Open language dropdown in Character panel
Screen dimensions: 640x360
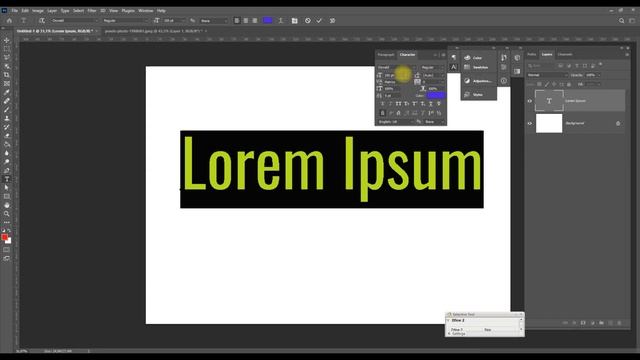[396, 122]
